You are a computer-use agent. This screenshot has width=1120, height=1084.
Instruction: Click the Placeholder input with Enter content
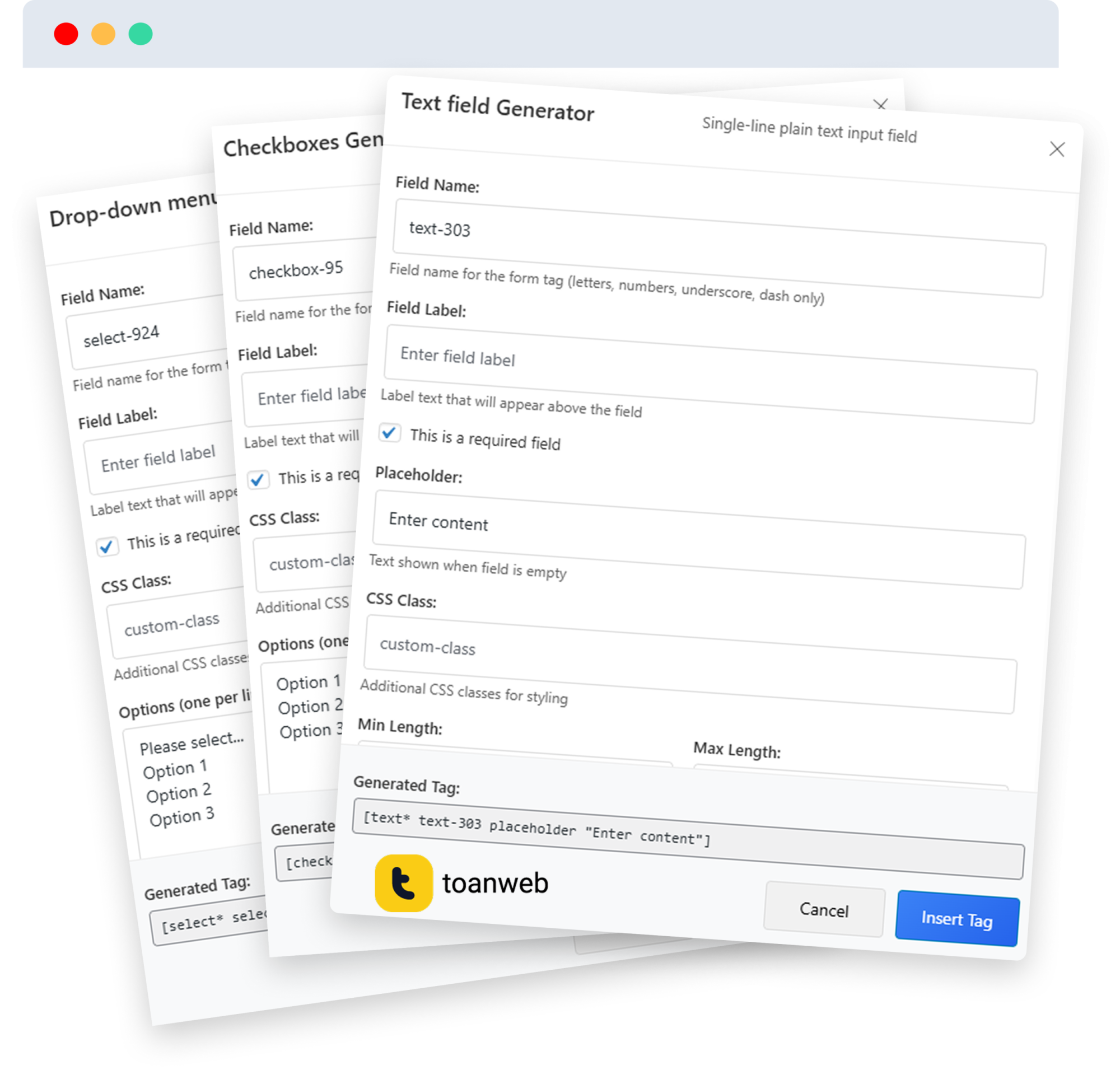coord(698,539)
